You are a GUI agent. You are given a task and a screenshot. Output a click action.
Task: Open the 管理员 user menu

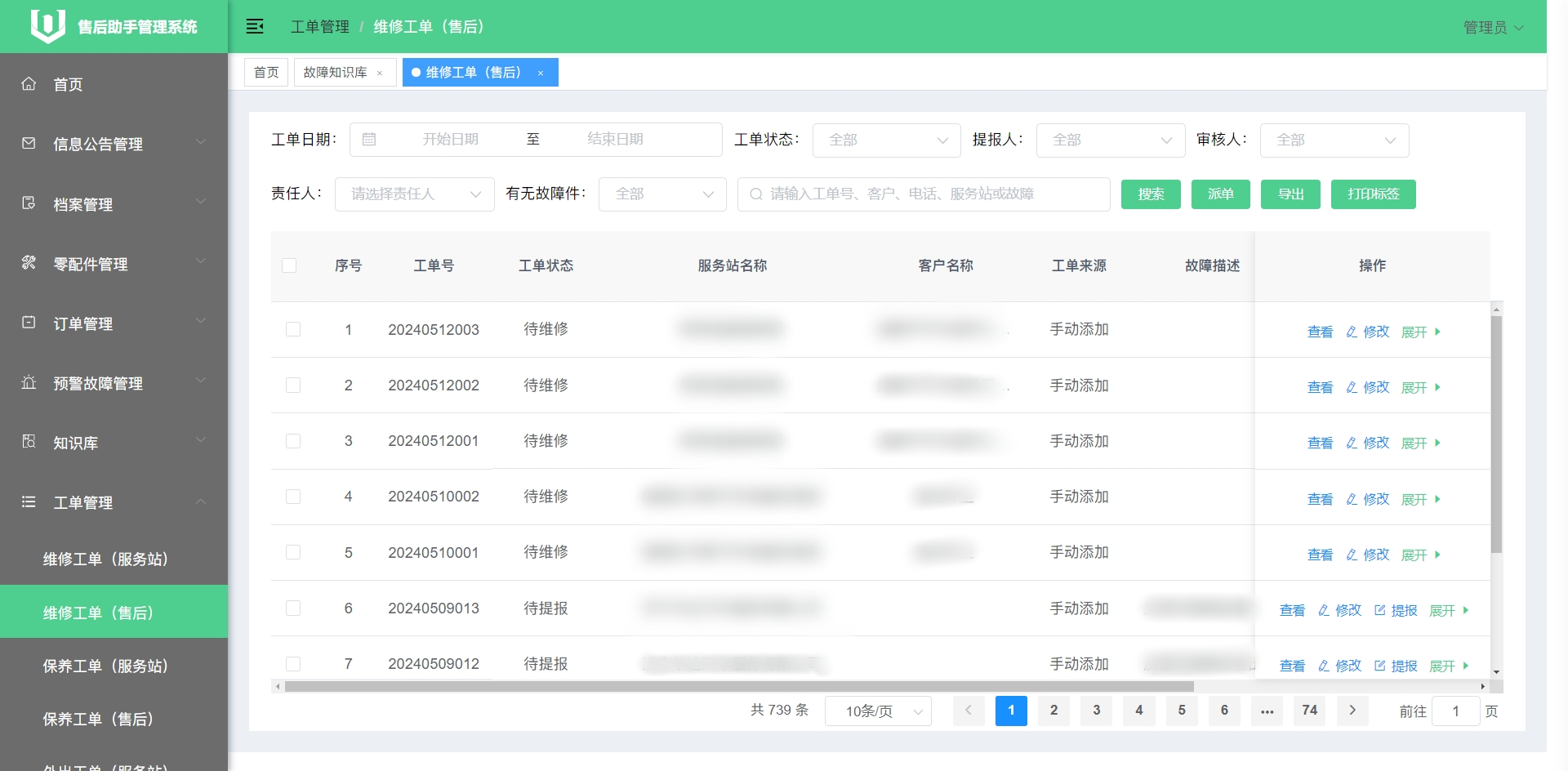click(x=1494, y=27)
